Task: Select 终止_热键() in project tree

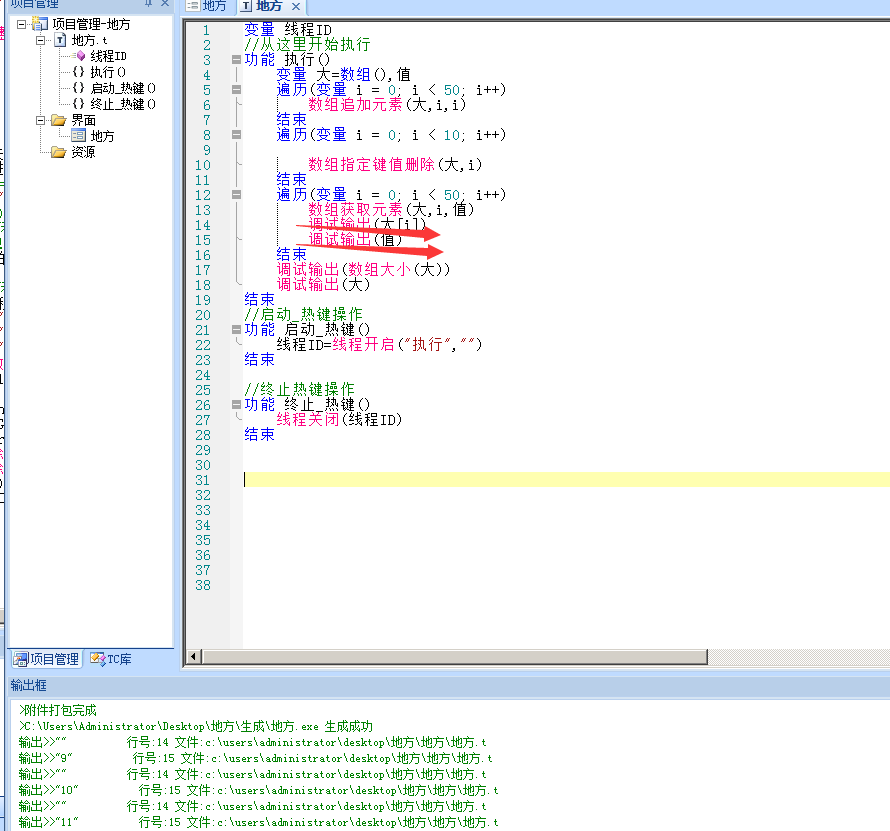Action: coord(123,104)
